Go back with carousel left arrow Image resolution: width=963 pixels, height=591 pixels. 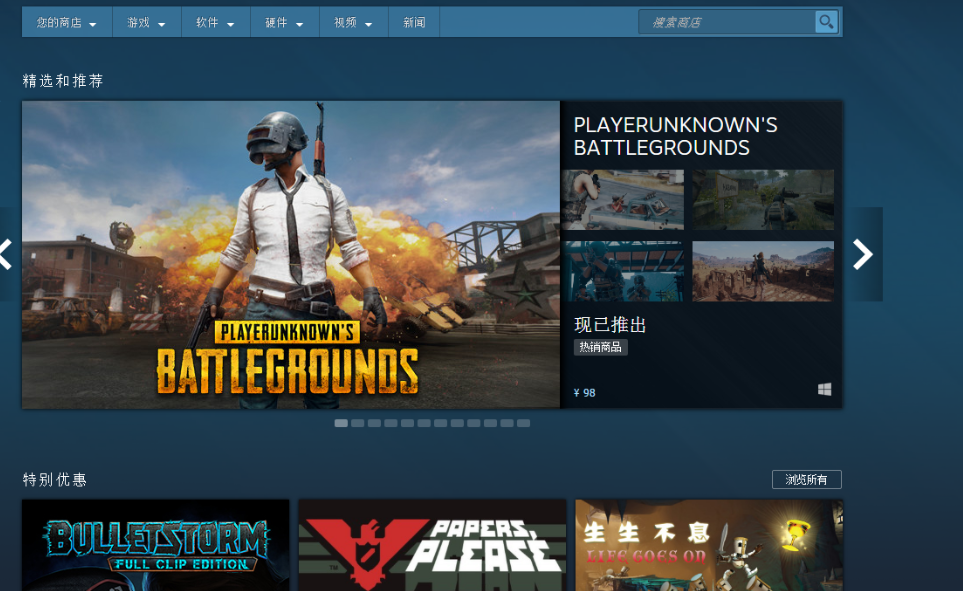6,254
